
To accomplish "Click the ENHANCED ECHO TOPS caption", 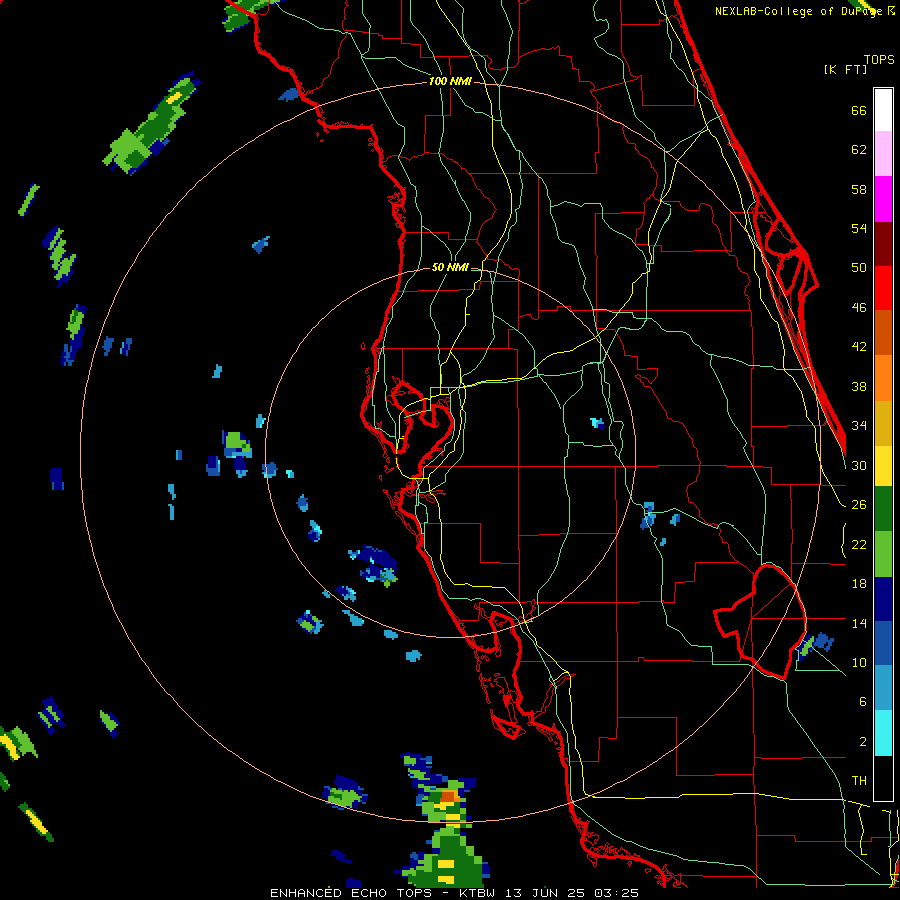I will [x=350, y=893].
